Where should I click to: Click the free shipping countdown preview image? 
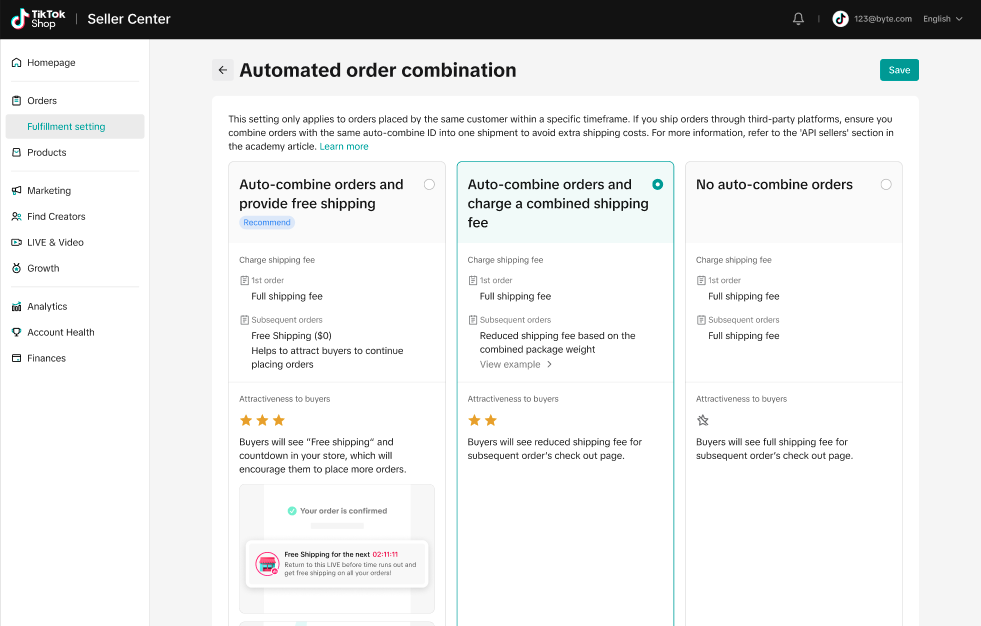coord(337,548)
